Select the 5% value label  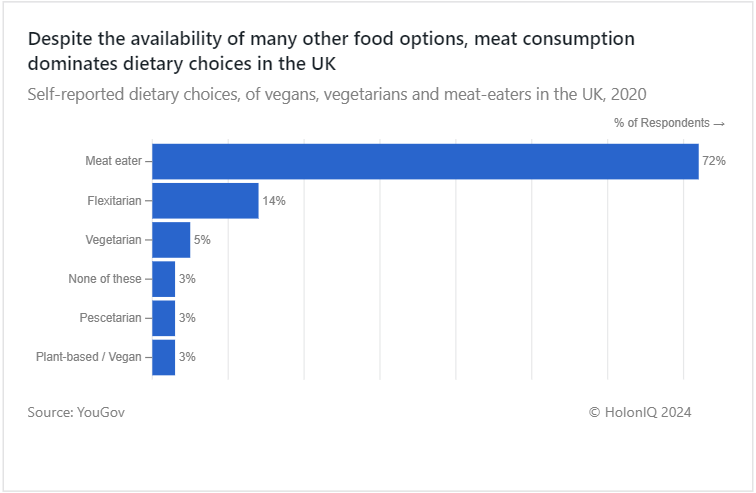coord(202,240)
